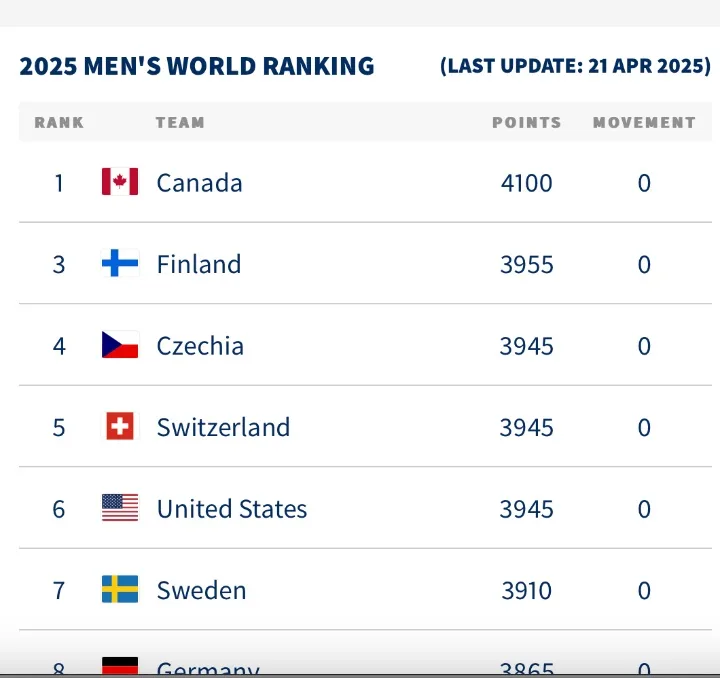This screenshot has width=720, height=678.
Task: Click the Canada flag icon
Action: (x=120, y=181)
